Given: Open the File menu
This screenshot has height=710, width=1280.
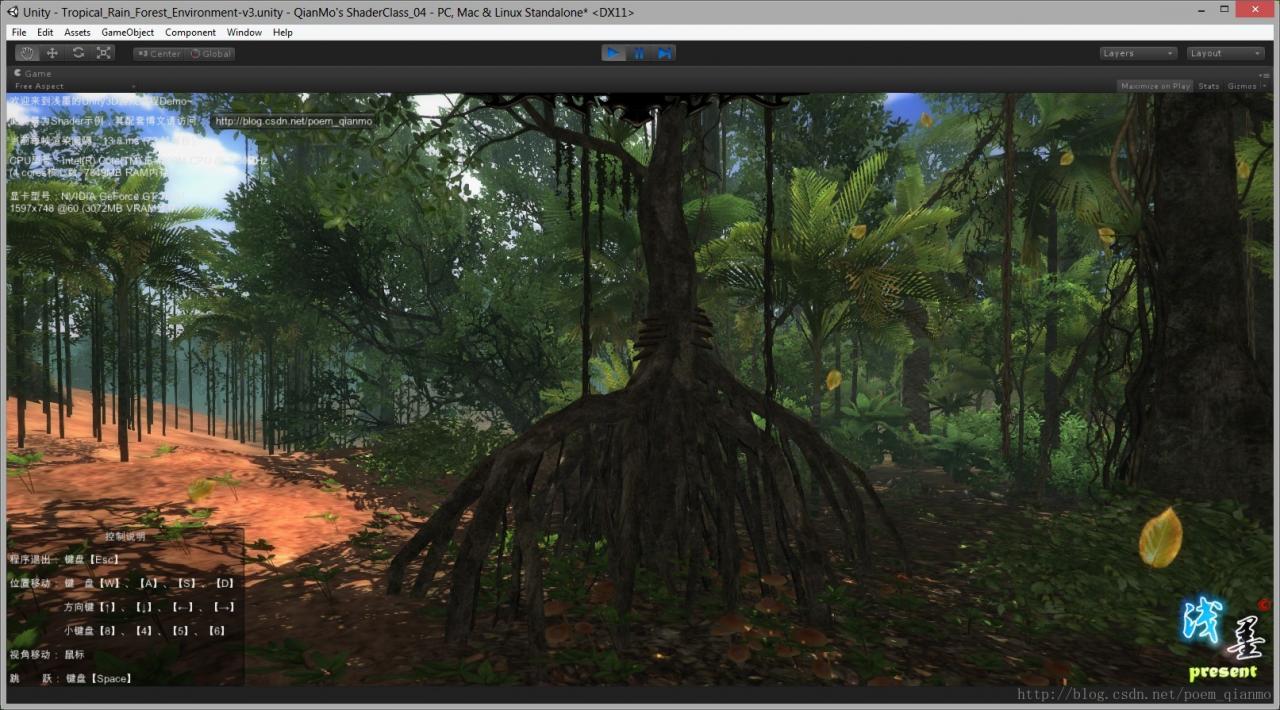Looking at the screenshot, I should click(19, 32).
